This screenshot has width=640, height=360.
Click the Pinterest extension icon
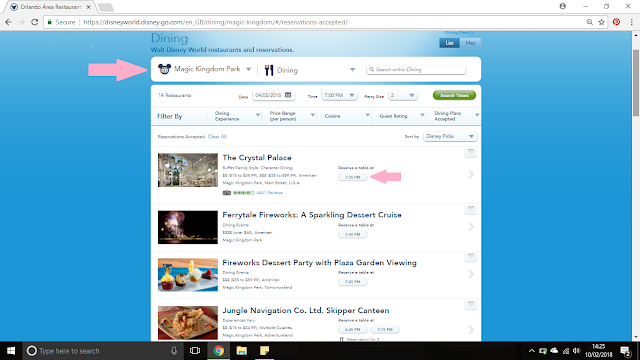click(616, 22)
